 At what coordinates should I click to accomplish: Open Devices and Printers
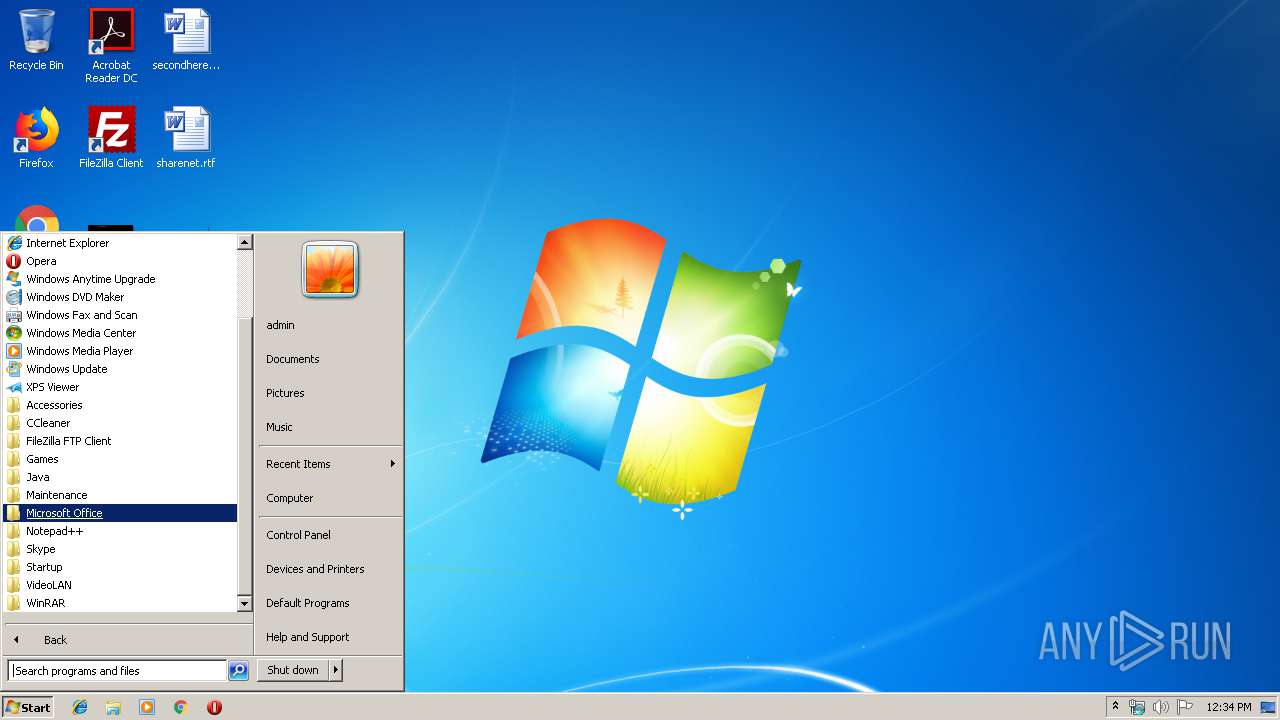pyautogui.click(x=330, y=569)
